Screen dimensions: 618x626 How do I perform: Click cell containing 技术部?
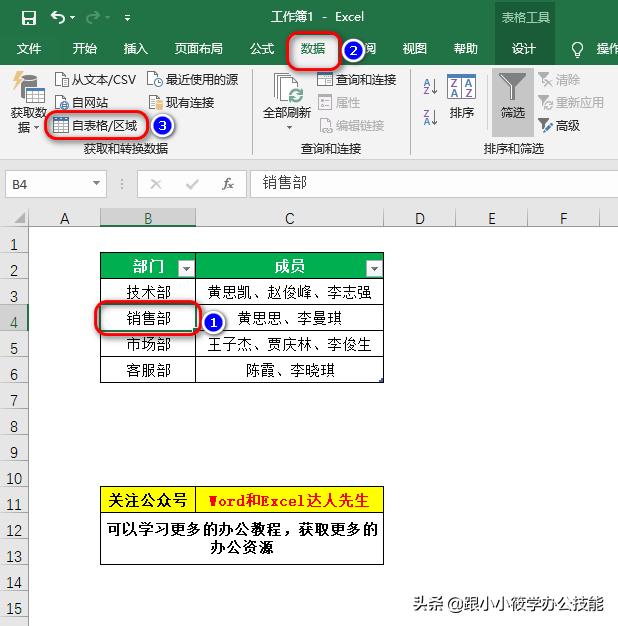(148, 292)
